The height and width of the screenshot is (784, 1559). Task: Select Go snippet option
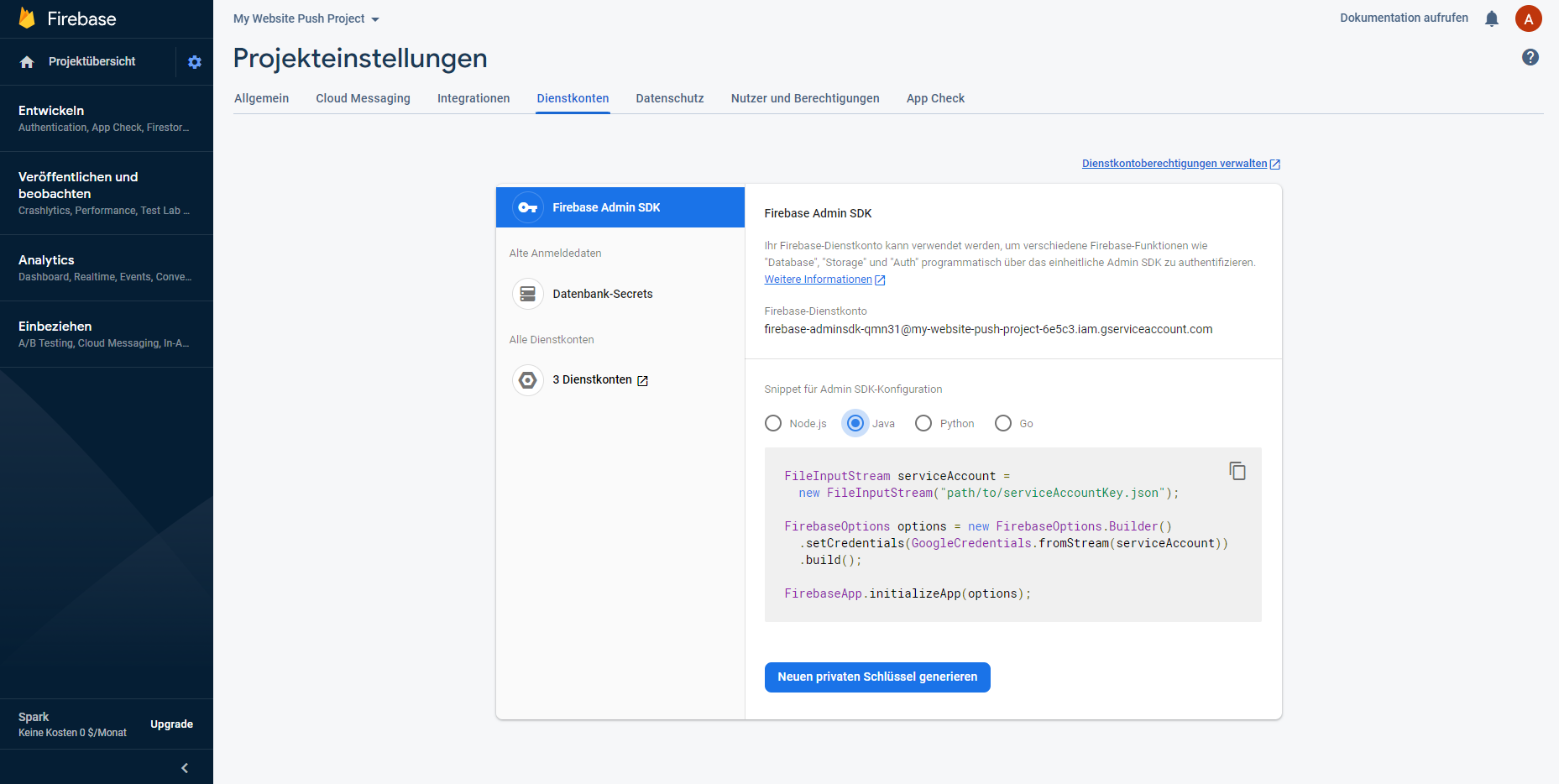coord(1003,423)
